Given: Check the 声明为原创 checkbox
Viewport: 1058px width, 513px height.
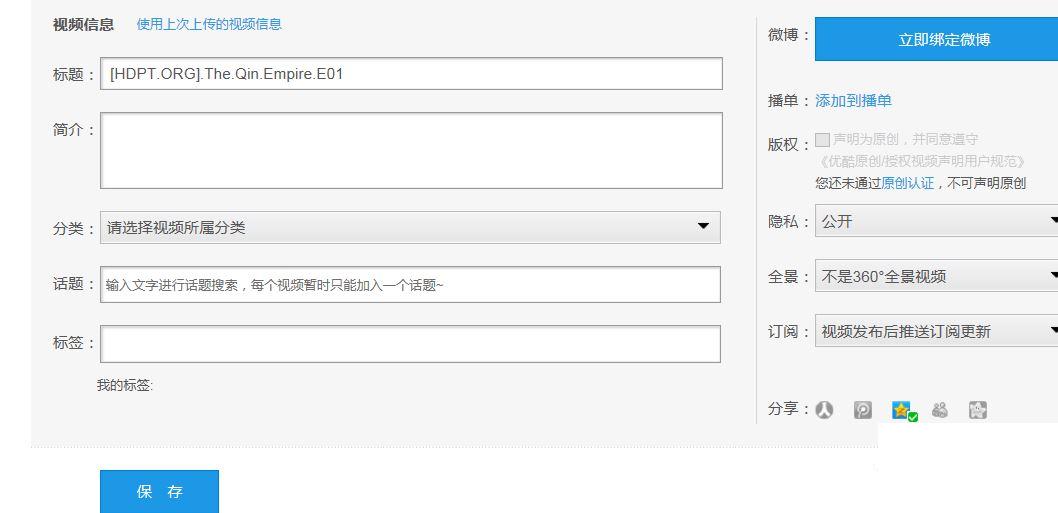Looking at the screenshot, I should tap(822, 140).
